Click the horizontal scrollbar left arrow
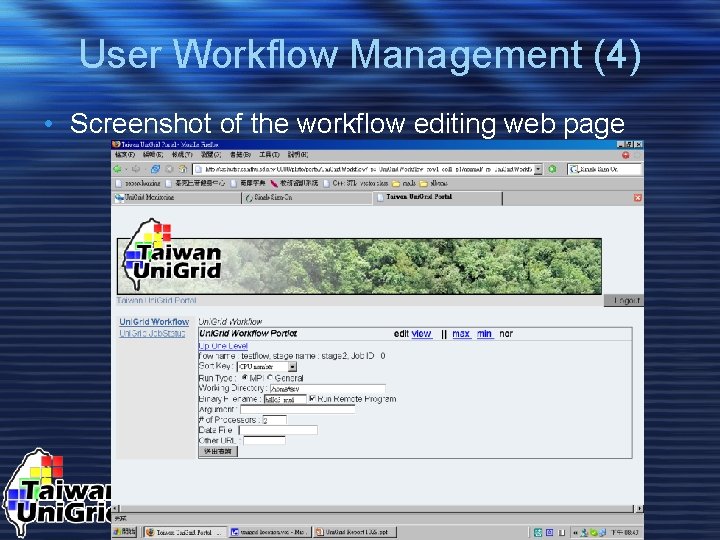 [115, 508]
